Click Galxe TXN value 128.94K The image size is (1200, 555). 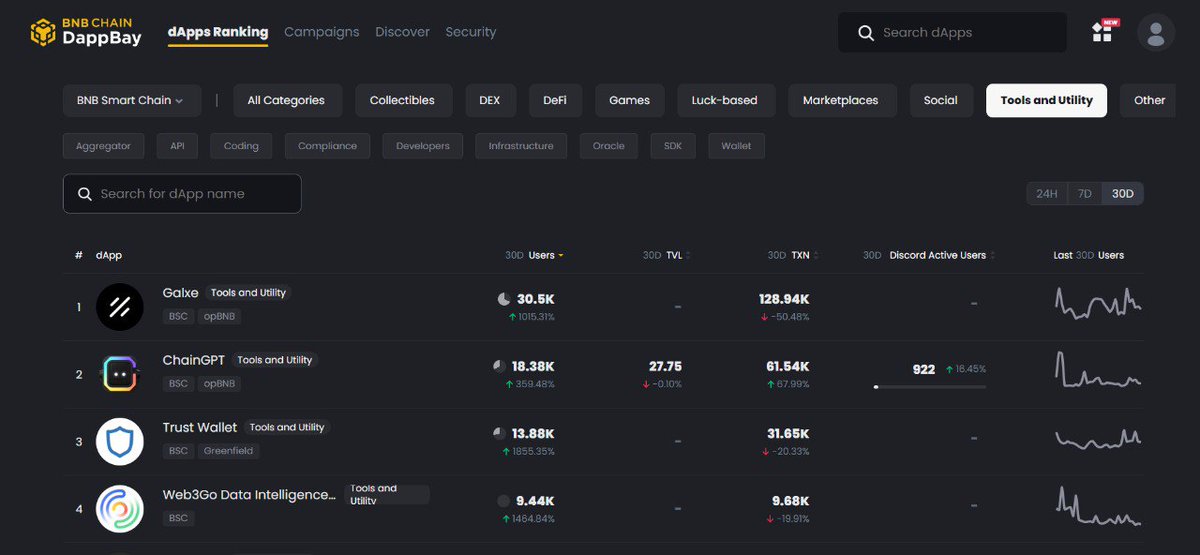[784, 299]
